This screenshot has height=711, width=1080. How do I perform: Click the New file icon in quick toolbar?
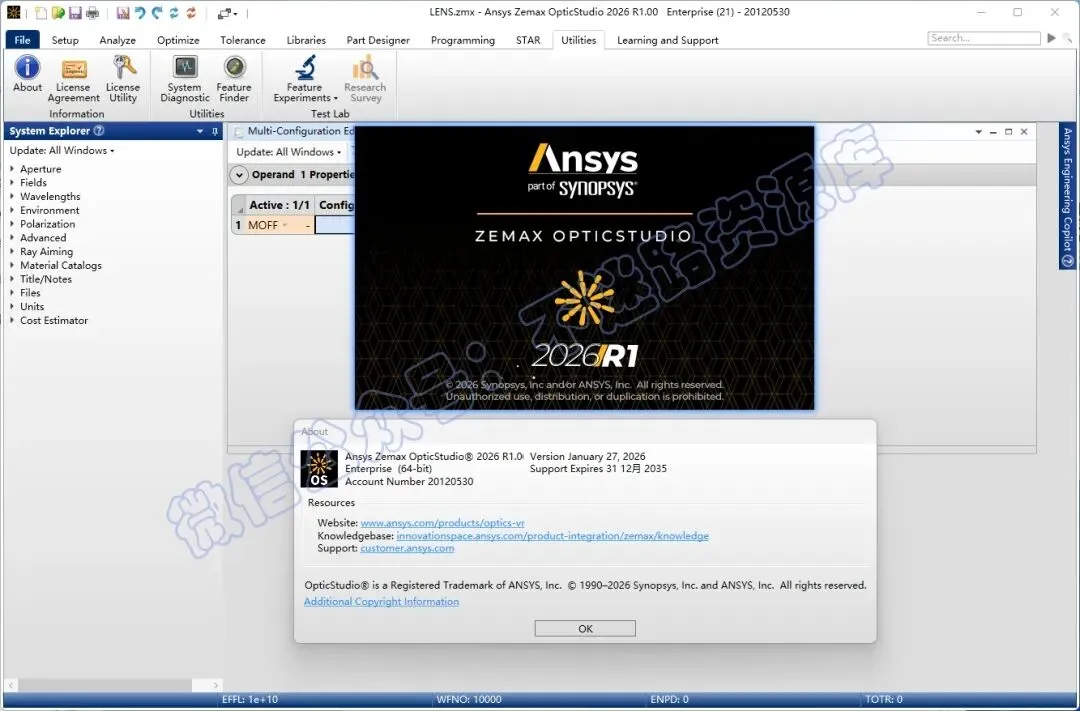[x=41, y=12]
